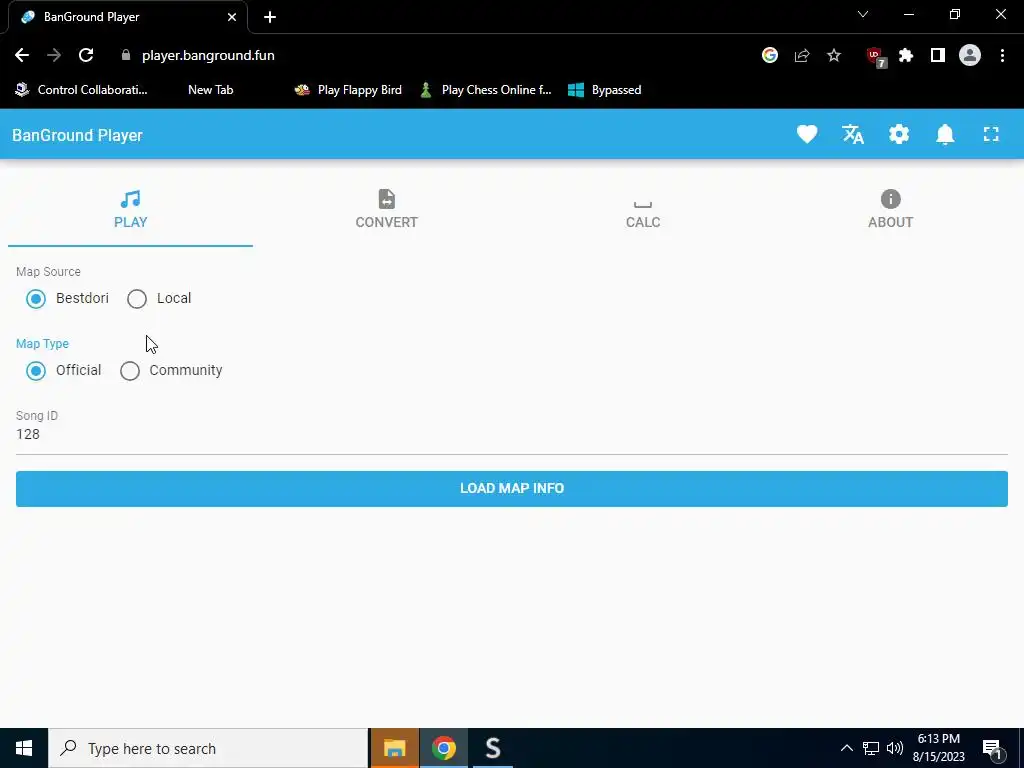Open the language translate menu
Screen dimensions: 1024x768
point(853,135)
